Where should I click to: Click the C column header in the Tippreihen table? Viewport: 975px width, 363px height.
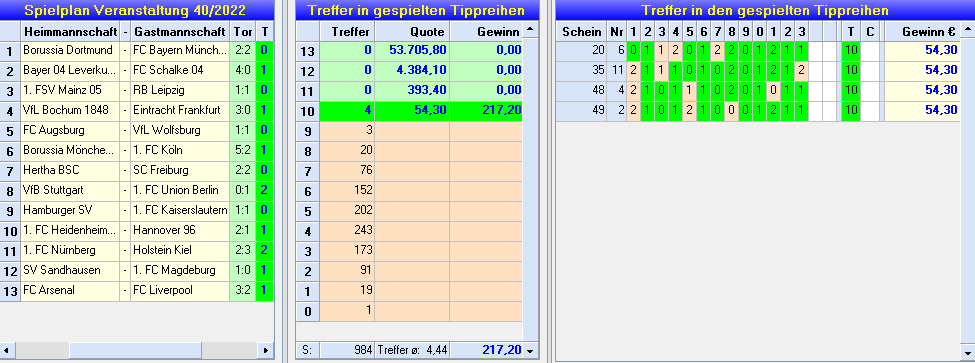tap(871, 31)
